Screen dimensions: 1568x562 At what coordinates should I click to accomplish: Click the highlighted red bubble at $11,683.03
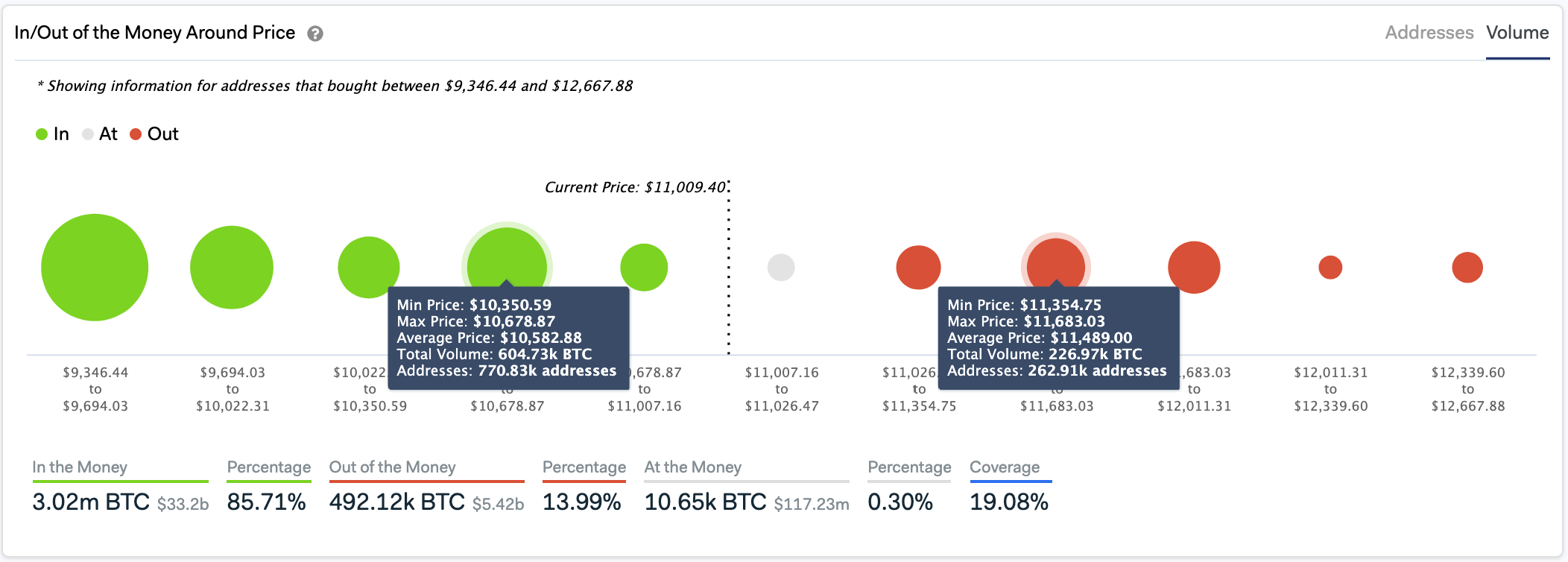tap(1055, 261)
